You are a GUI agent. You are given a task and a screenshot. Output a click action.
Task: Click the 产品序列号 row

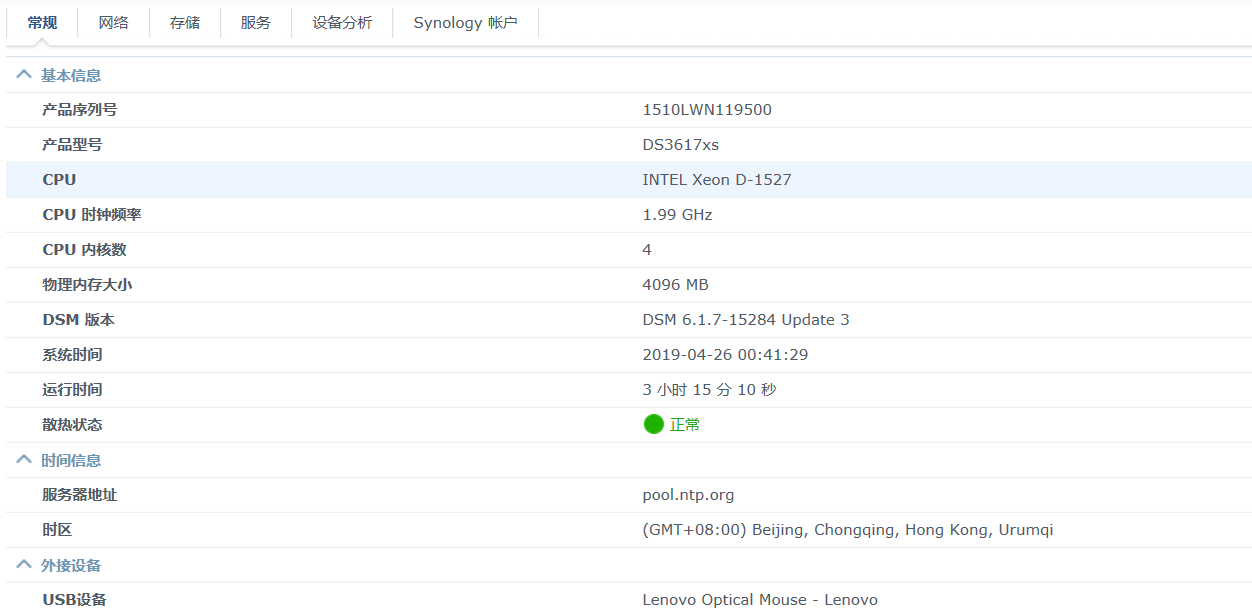(x=400, y=109)
